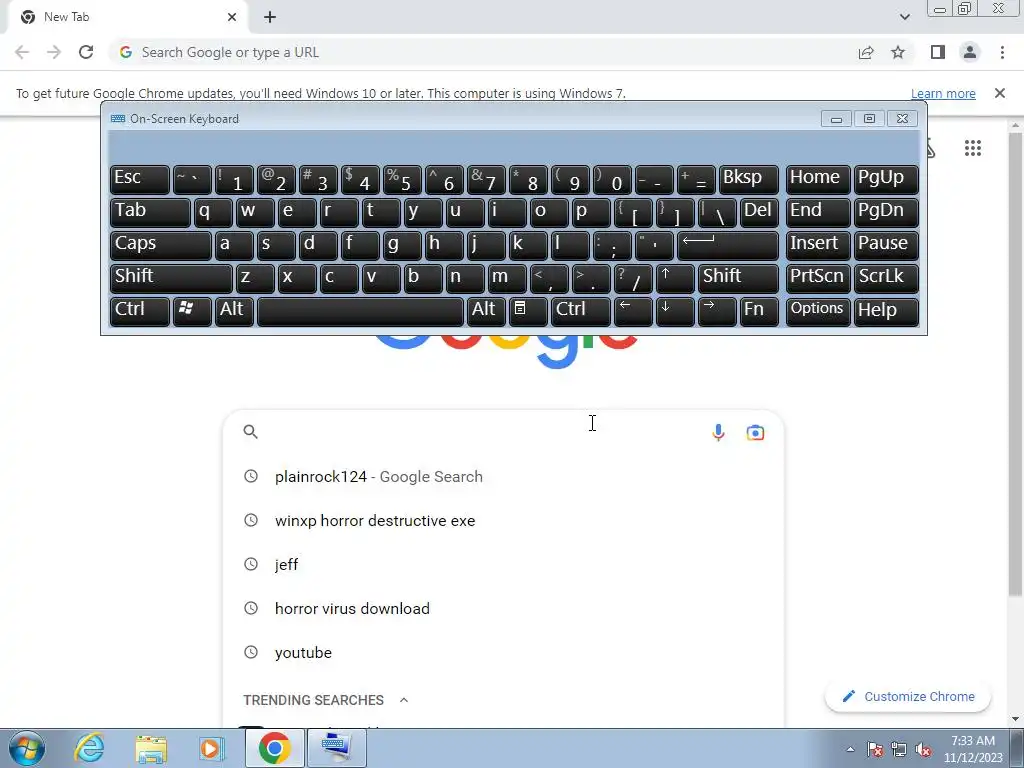This screenshot has height=768, width=1024.
Task: Click the left arrow key on keyboard
Action: [x=633, y=311]
